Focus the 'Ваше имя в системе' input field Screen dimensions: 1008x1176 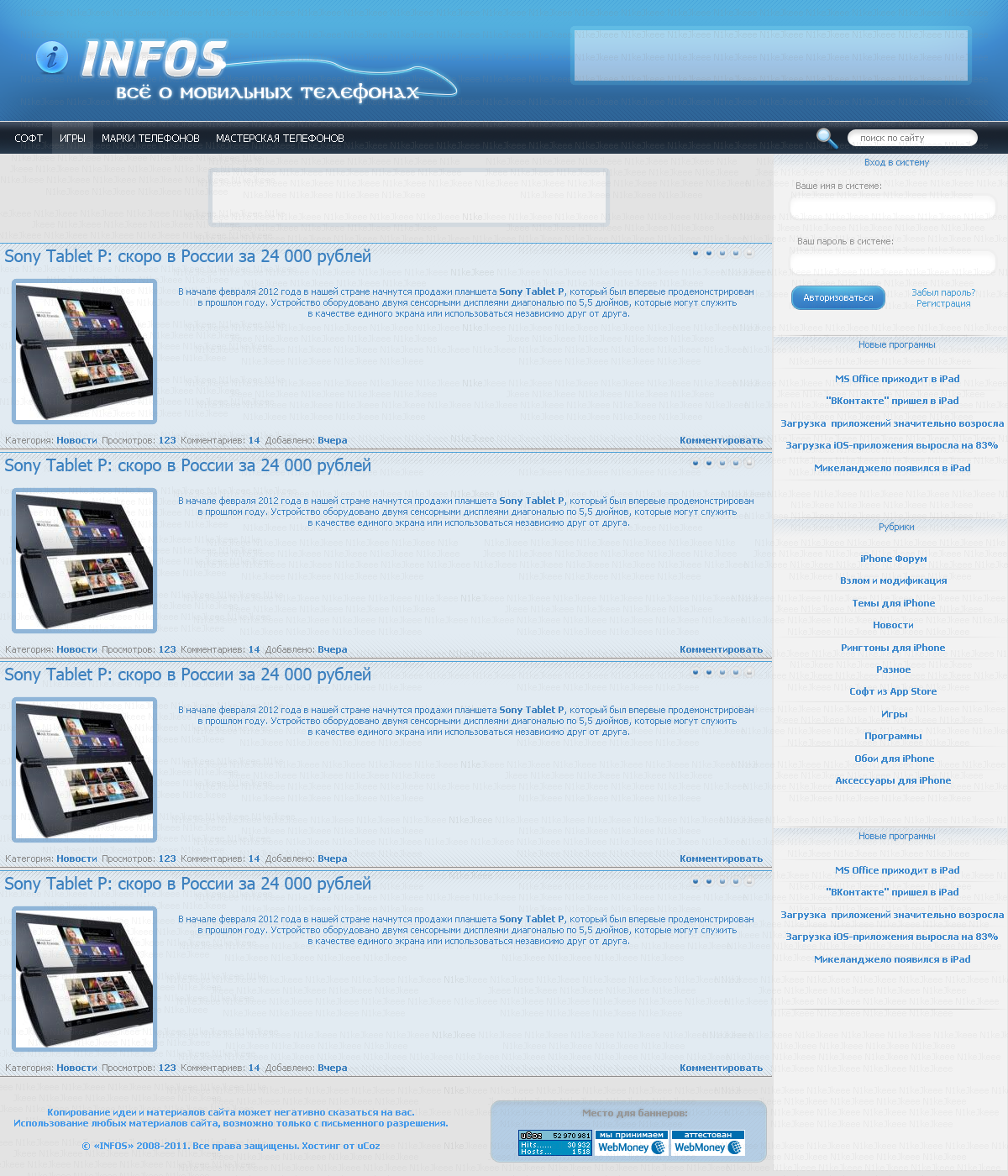click(x=892, y=206)
